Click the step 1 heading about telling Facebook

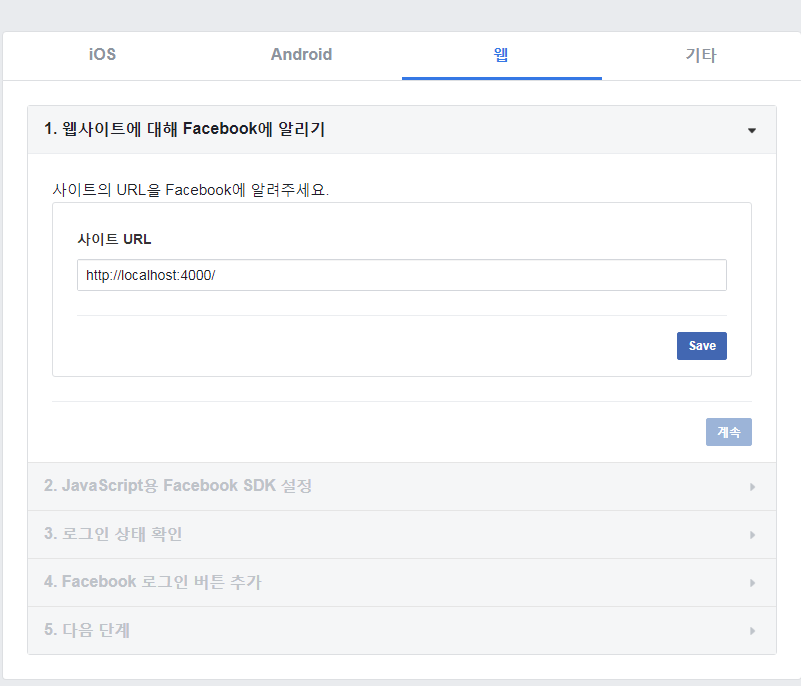pos(184,129)
